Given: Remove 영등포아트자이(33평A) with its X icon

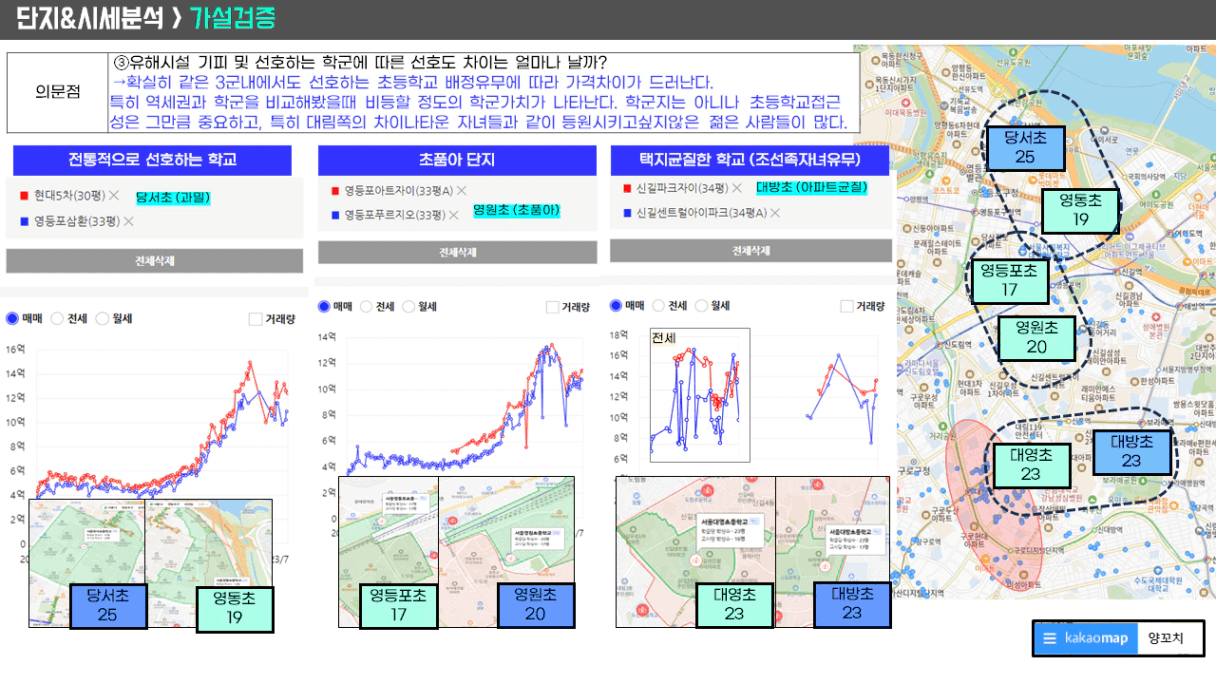Looking at the screenshot, I should tap(462, 190).
